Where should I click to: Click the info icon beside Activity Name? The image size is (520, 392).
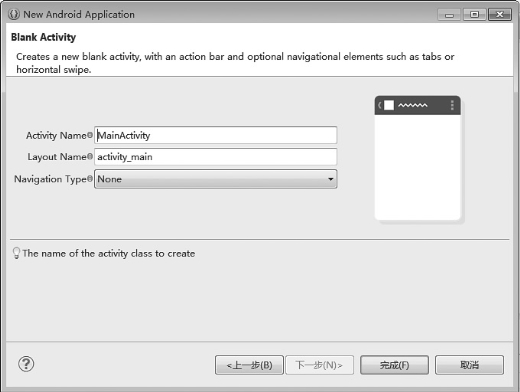point(90,135)
